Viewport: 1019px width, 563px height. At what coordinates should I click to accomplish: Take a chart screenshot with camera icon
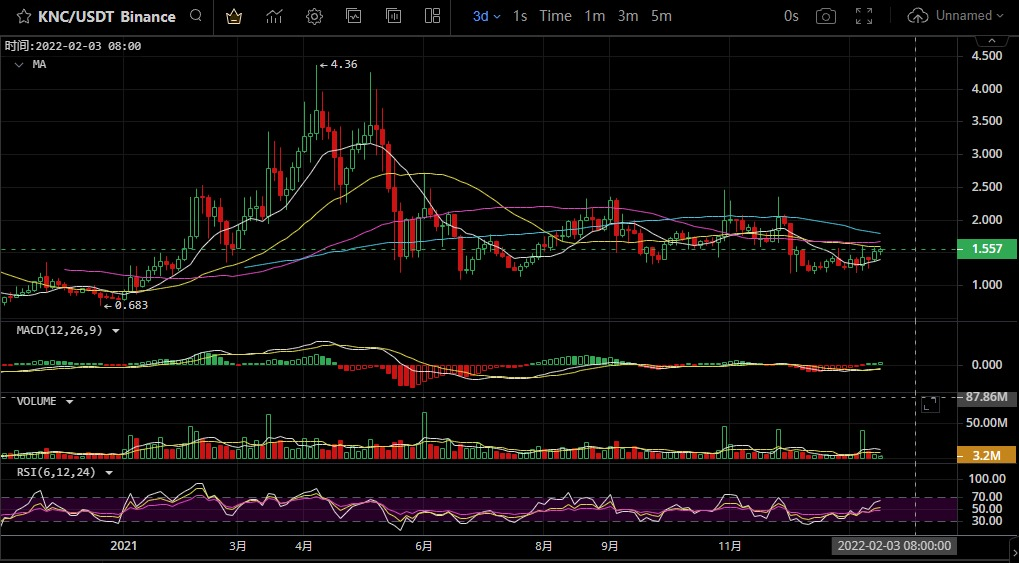[825, 16]
